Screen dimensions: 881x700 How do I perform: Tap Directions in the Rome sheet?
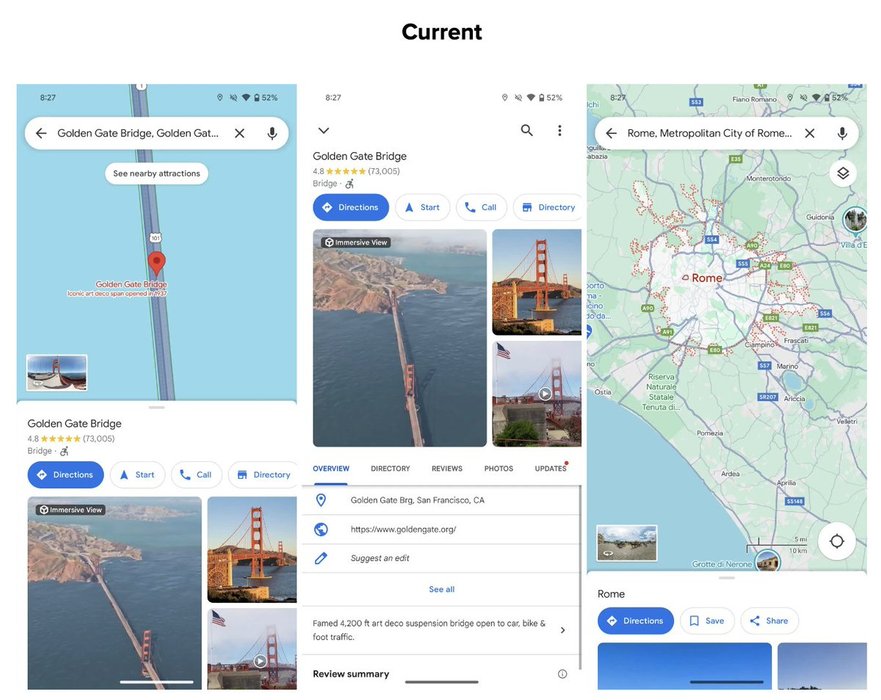pos(635,621)
